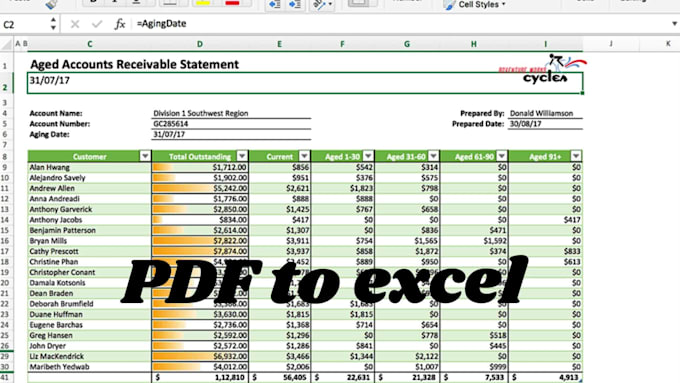680x383 pixels.
Task: Open the Aged 1-30 filter dropdown
Action: [368, 156]
